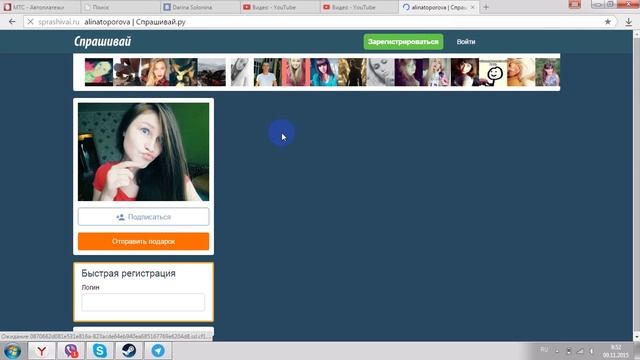The height and width of the screenshot is (360, 640).
Task: Click the green Зарегистрироваться button
Action: coord(403,42)
